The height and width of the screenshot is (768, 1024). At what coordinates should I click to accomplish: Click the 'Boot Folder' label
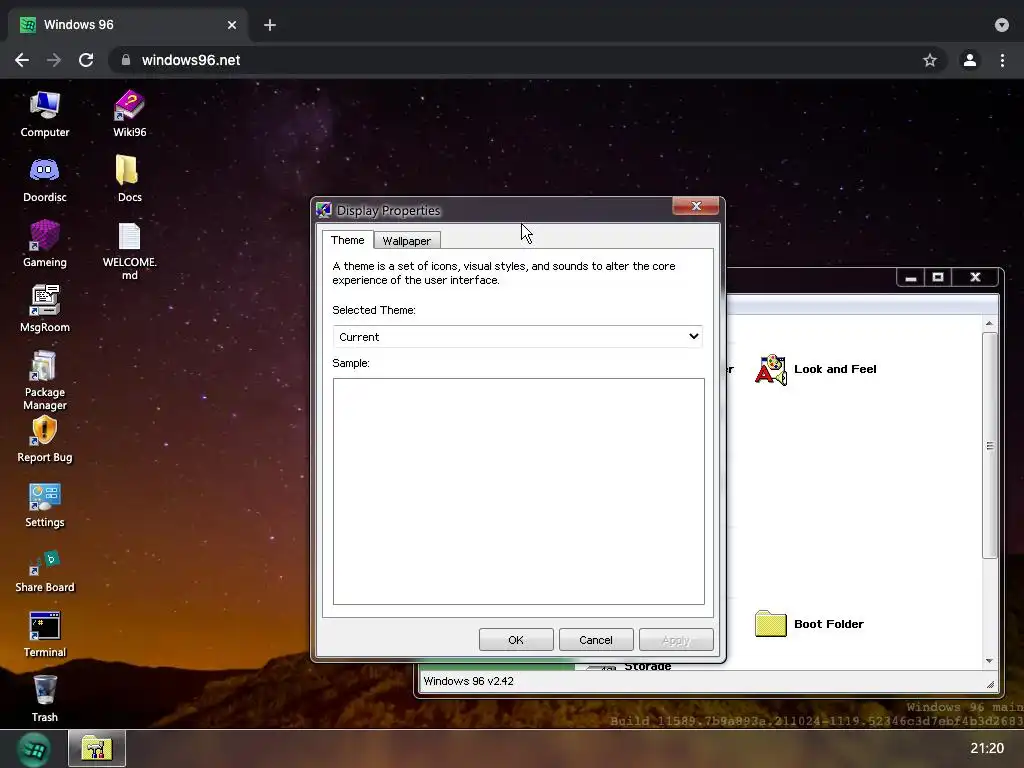[x=829, y=624]
